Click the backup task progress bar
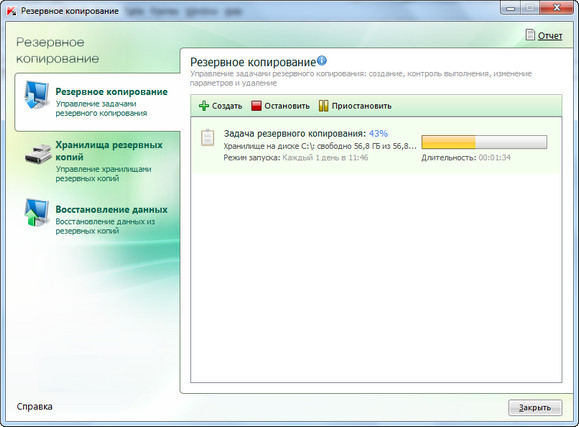Viewport: 579px width, 427px height. click(x=484, y=142)
